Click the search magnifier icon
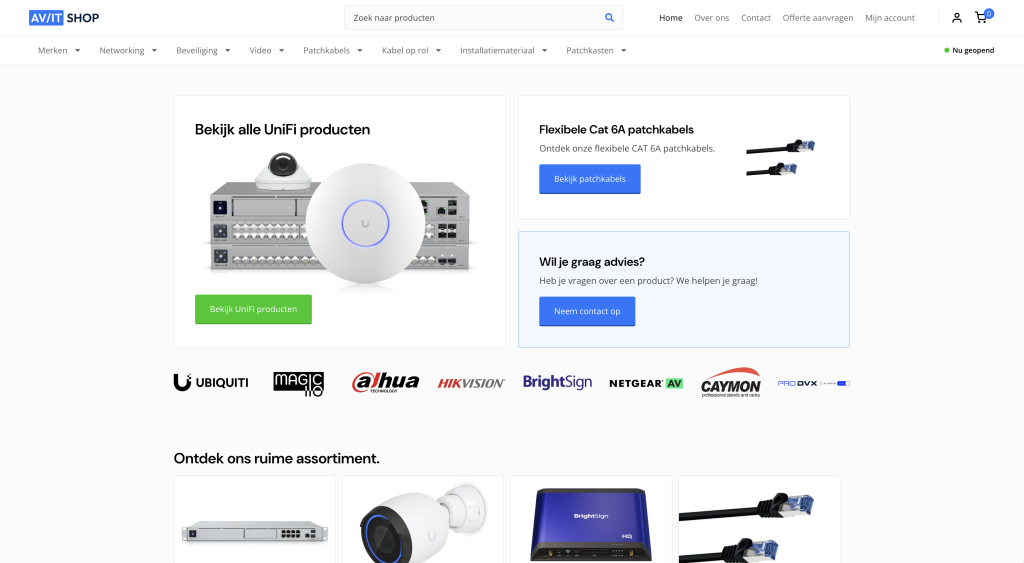Screen dimensions: 1024x563 point(609,18)
